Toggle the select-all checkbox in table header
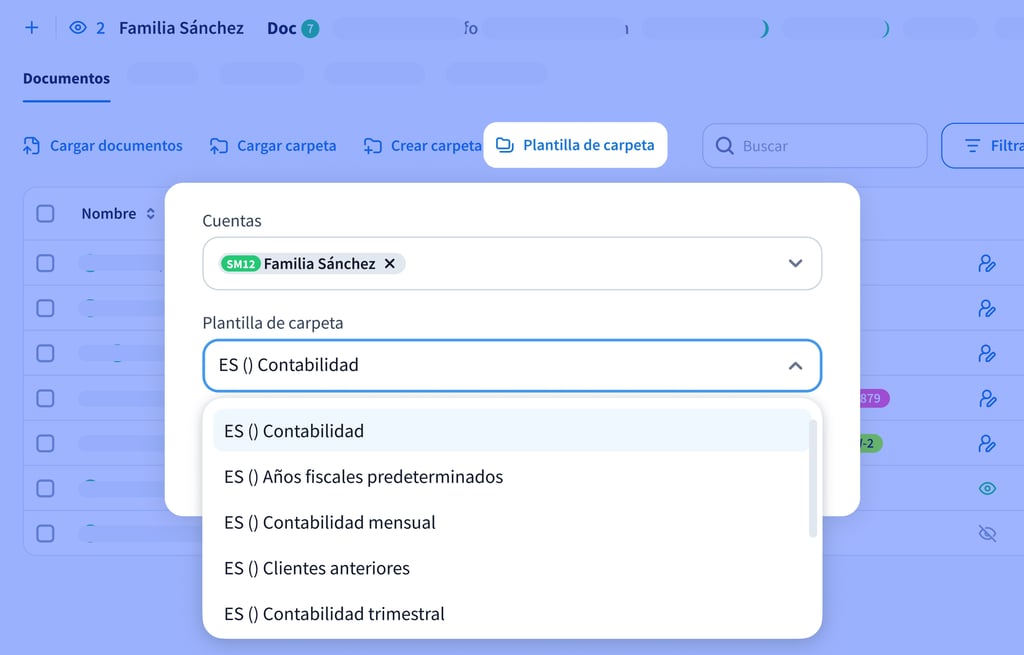 (x=45, y=213)
